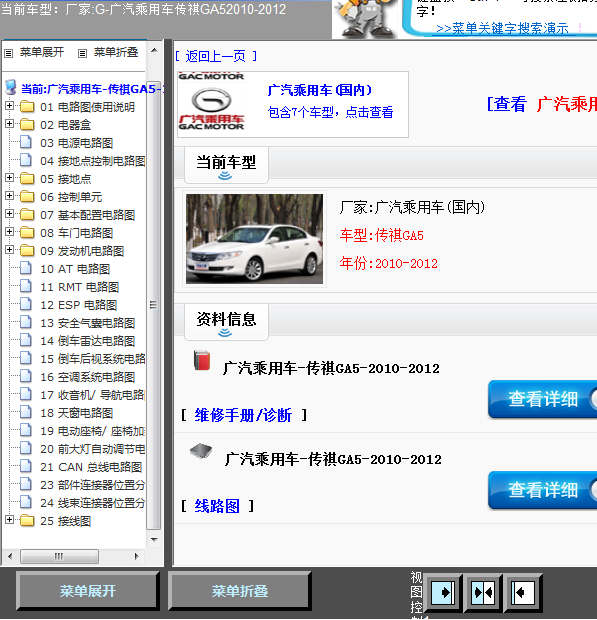The image size is (597, 620).
Task: Click folder icon of 05 接地点
Action: pyautogui.click(x=27, y=179)
